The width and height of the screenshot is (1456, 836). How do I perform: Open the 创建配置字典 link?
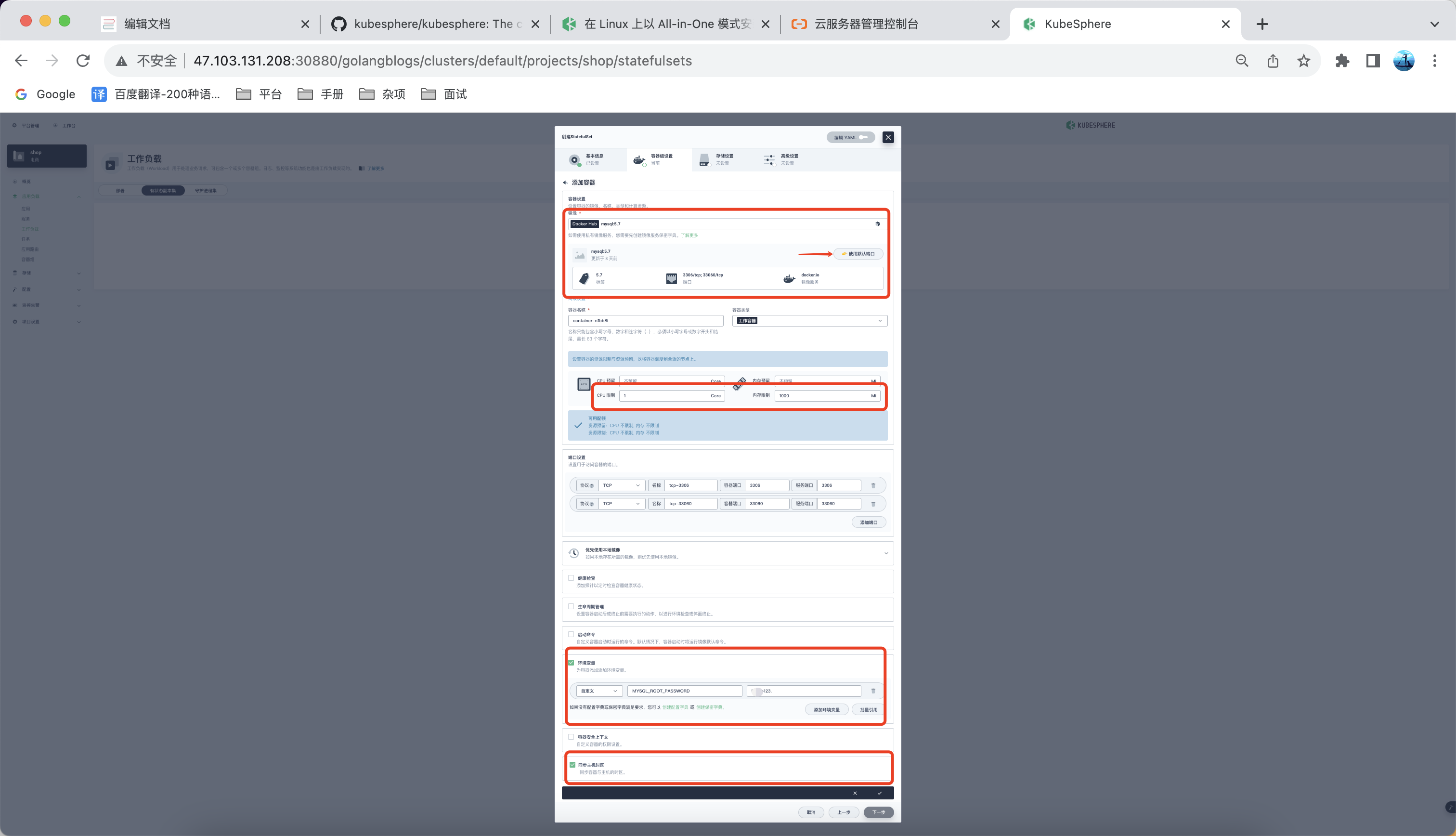click(x=675, y=707)
